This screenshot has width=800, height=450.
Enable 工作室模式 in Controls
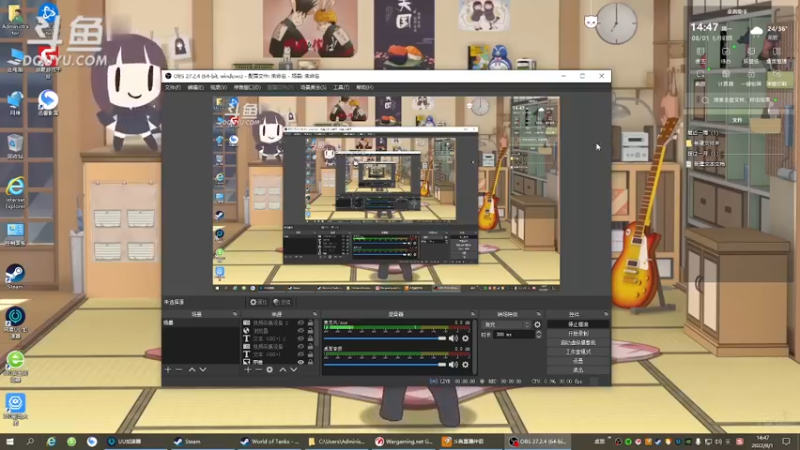(x=578, y=352)
